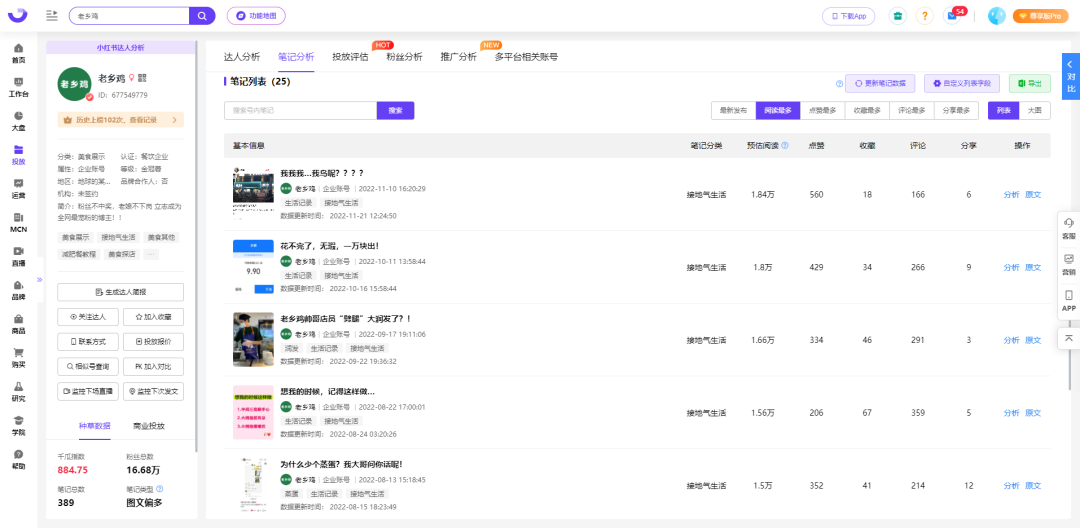Expand the 历史上榜102次 record banner
The width and height of the screenshot is (1080, 528).
coord(121,120)
